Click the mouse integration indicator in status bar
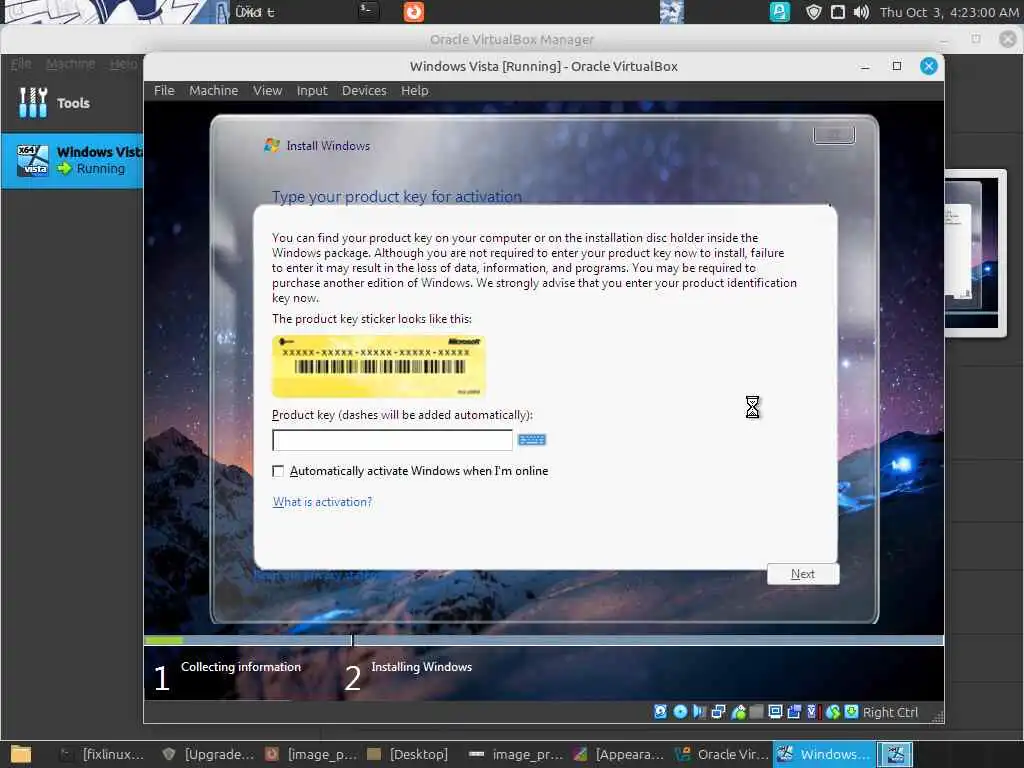This screenshot has height=768, width=1024. click(x=833, y=712)
